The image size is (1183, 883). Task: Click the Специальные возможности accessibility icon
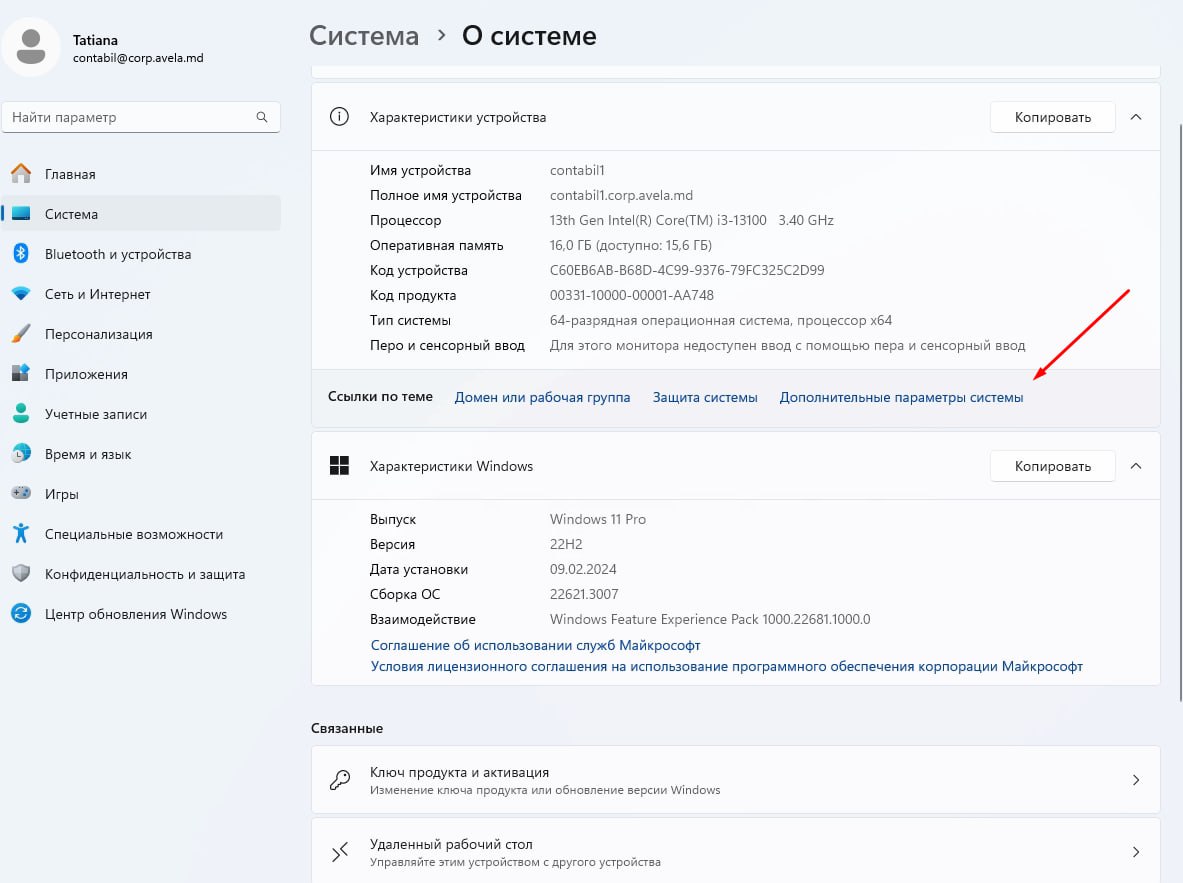click(x=21, y=534)
